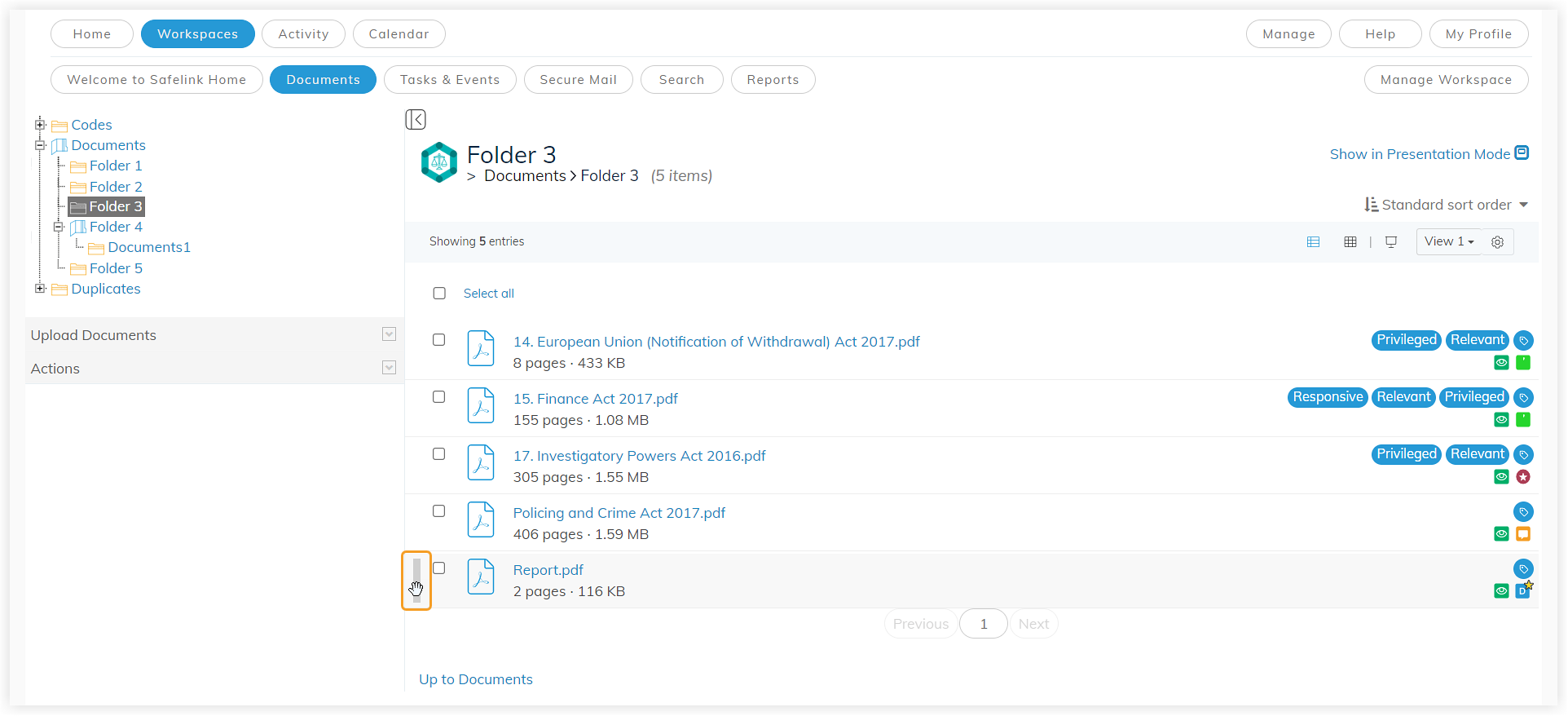Click orange comment icon on Policing and Crime Act
The height and width of the screenshot is (716, 1568).
(1522, 534)
